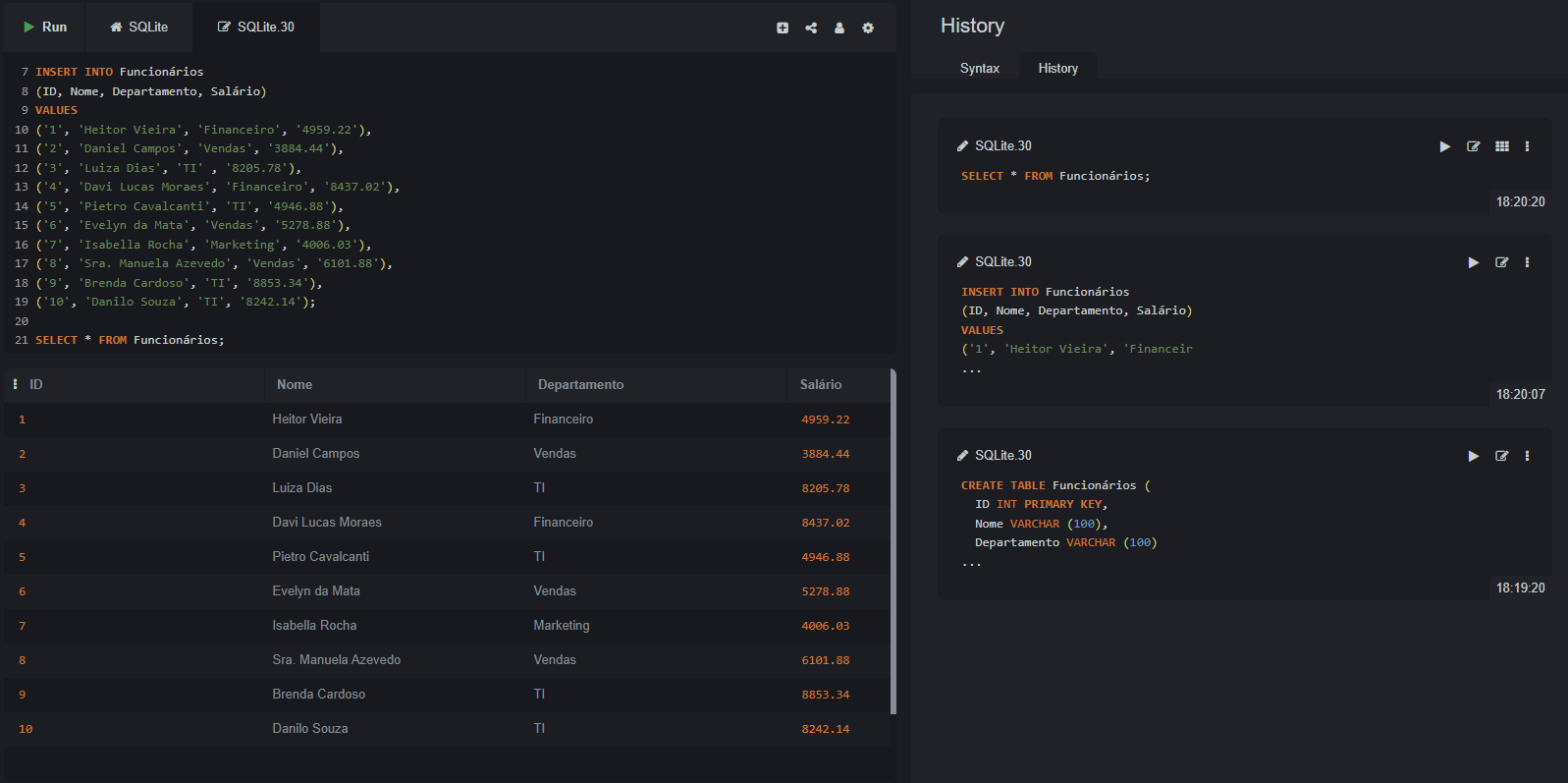Click the results table vertical scrollbar
The width and height of the screenshot is (1568, 783).
click(x=892, y=541)
